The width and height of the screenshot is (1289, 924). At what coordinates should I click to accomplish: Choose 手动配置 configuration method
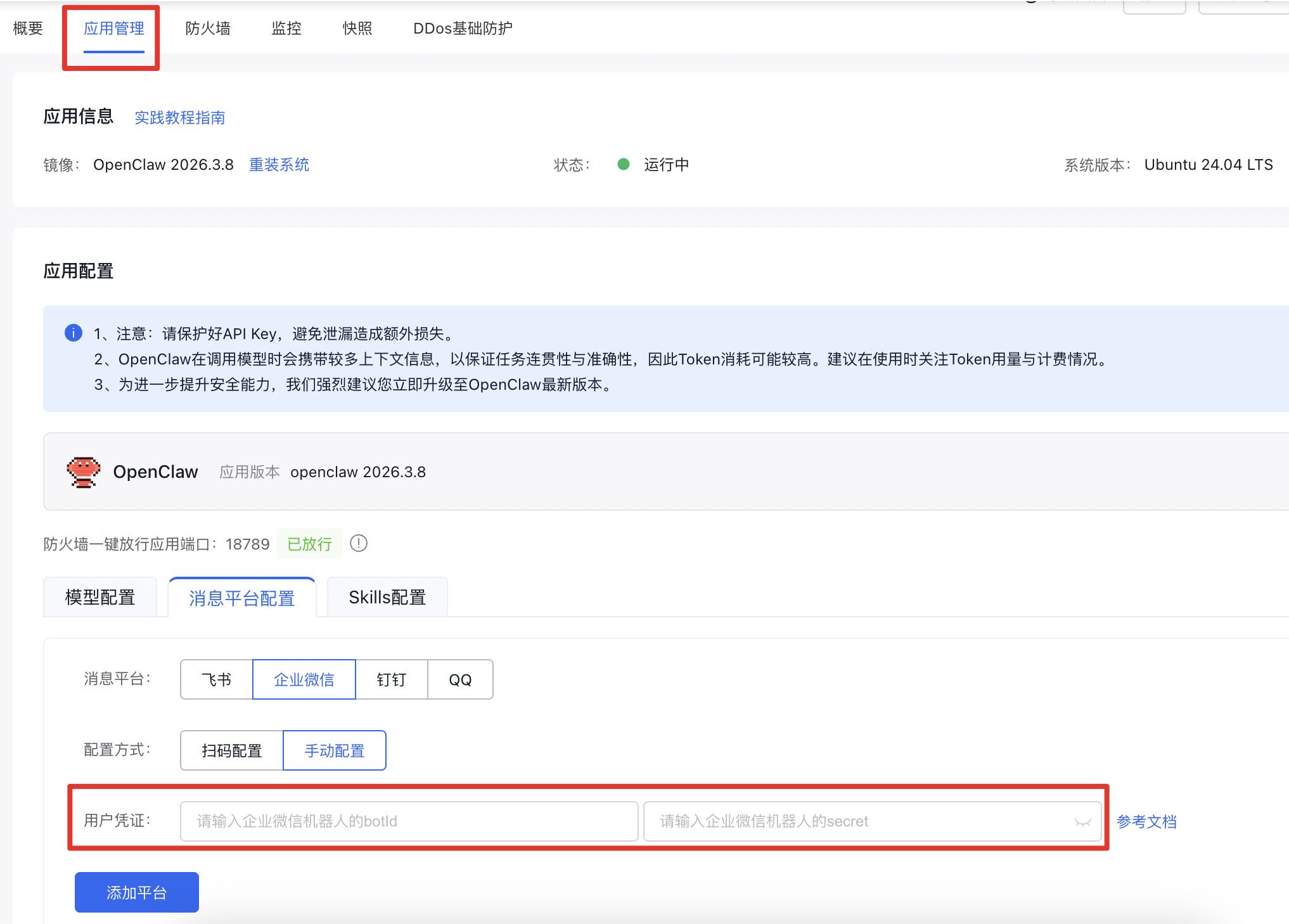[x=335, y=750]
